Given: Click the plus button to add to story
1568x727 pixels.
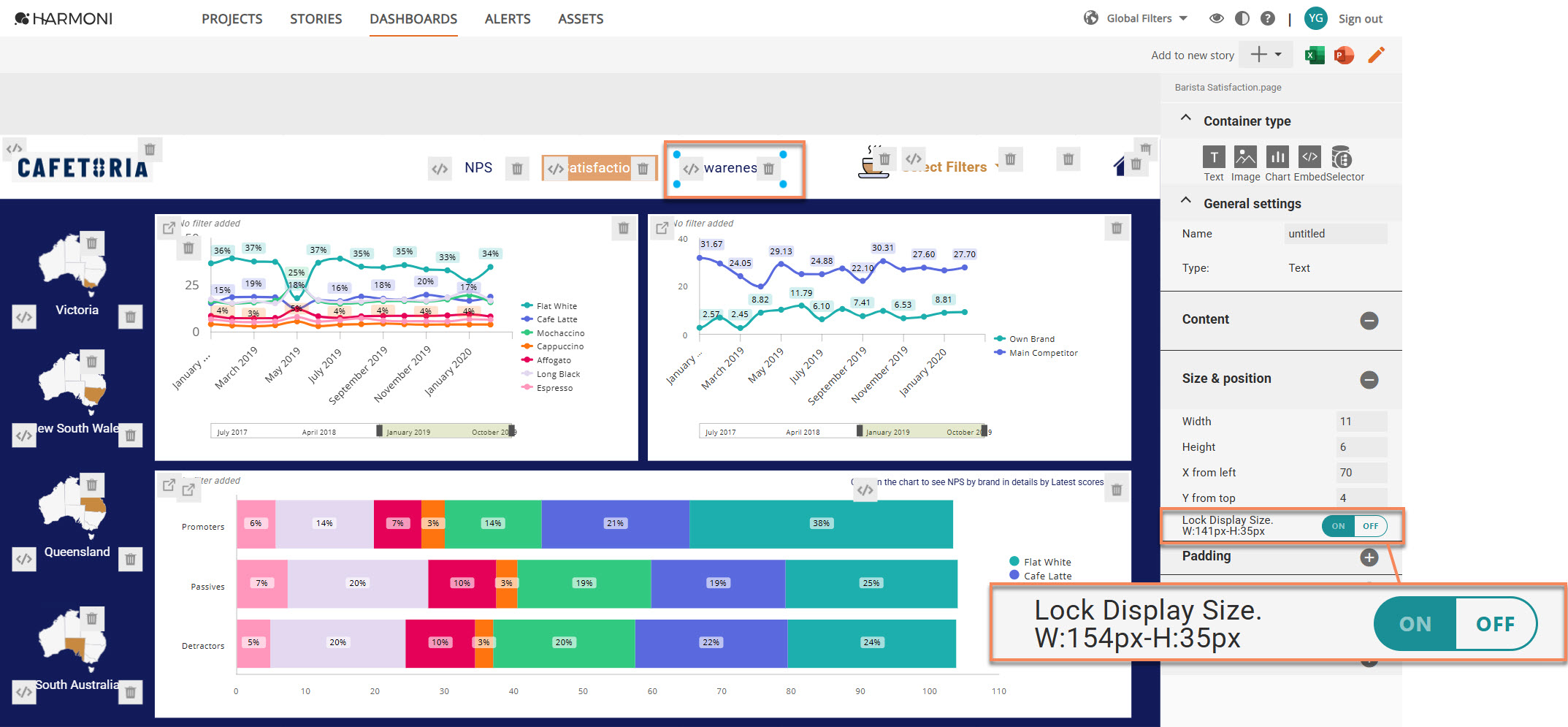Looking at the screenshot, I should [1259, 55].
